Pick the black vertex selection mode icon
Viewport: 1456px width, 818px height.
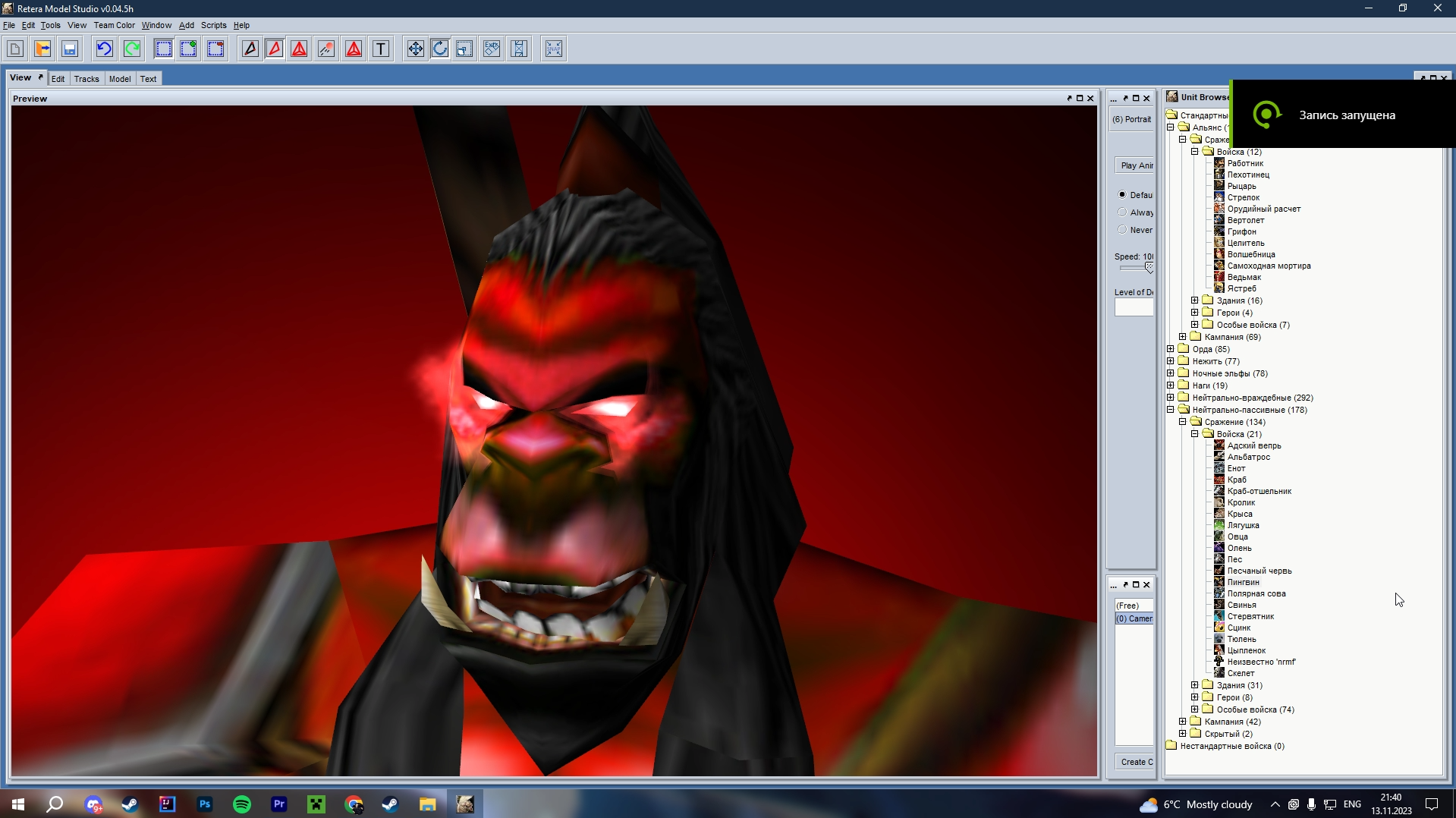250,49
